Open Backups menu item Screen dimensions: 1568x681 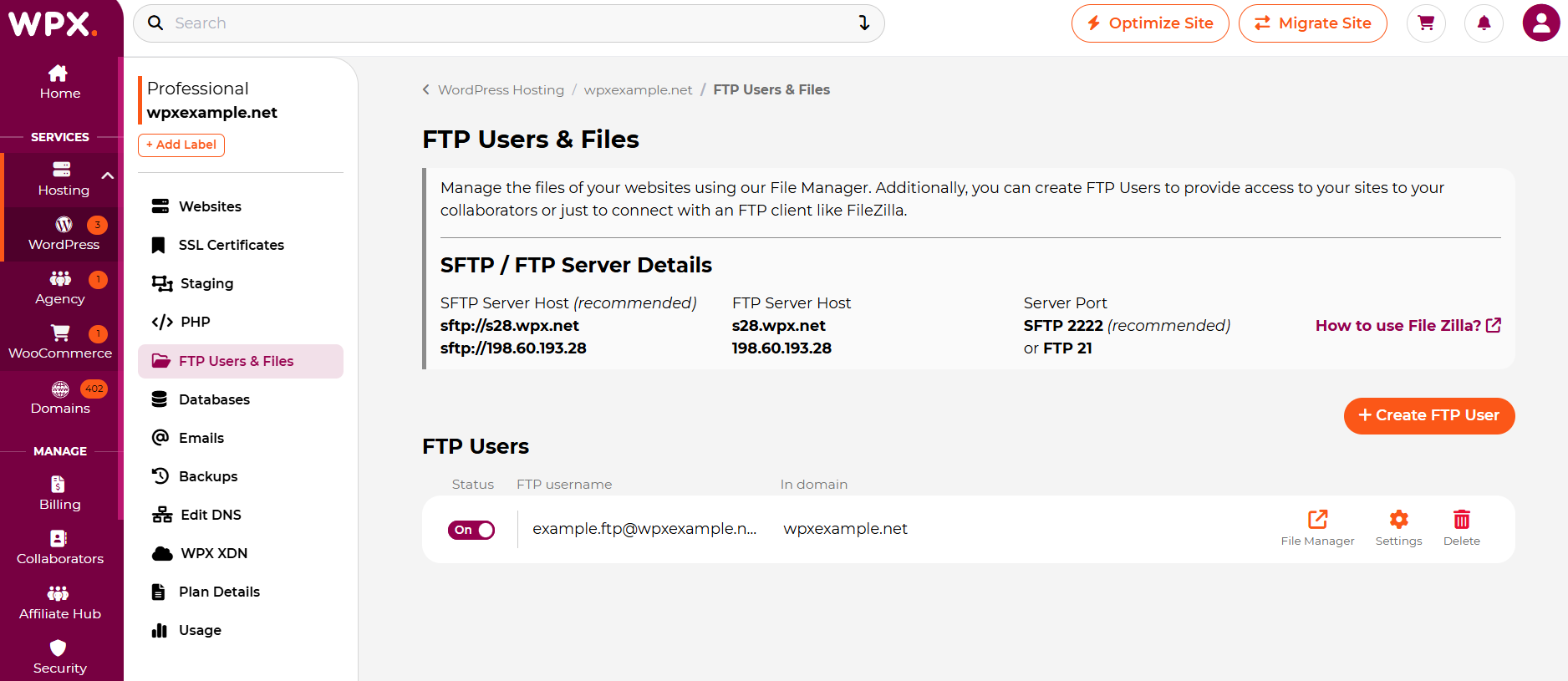[x=241, y=476]
